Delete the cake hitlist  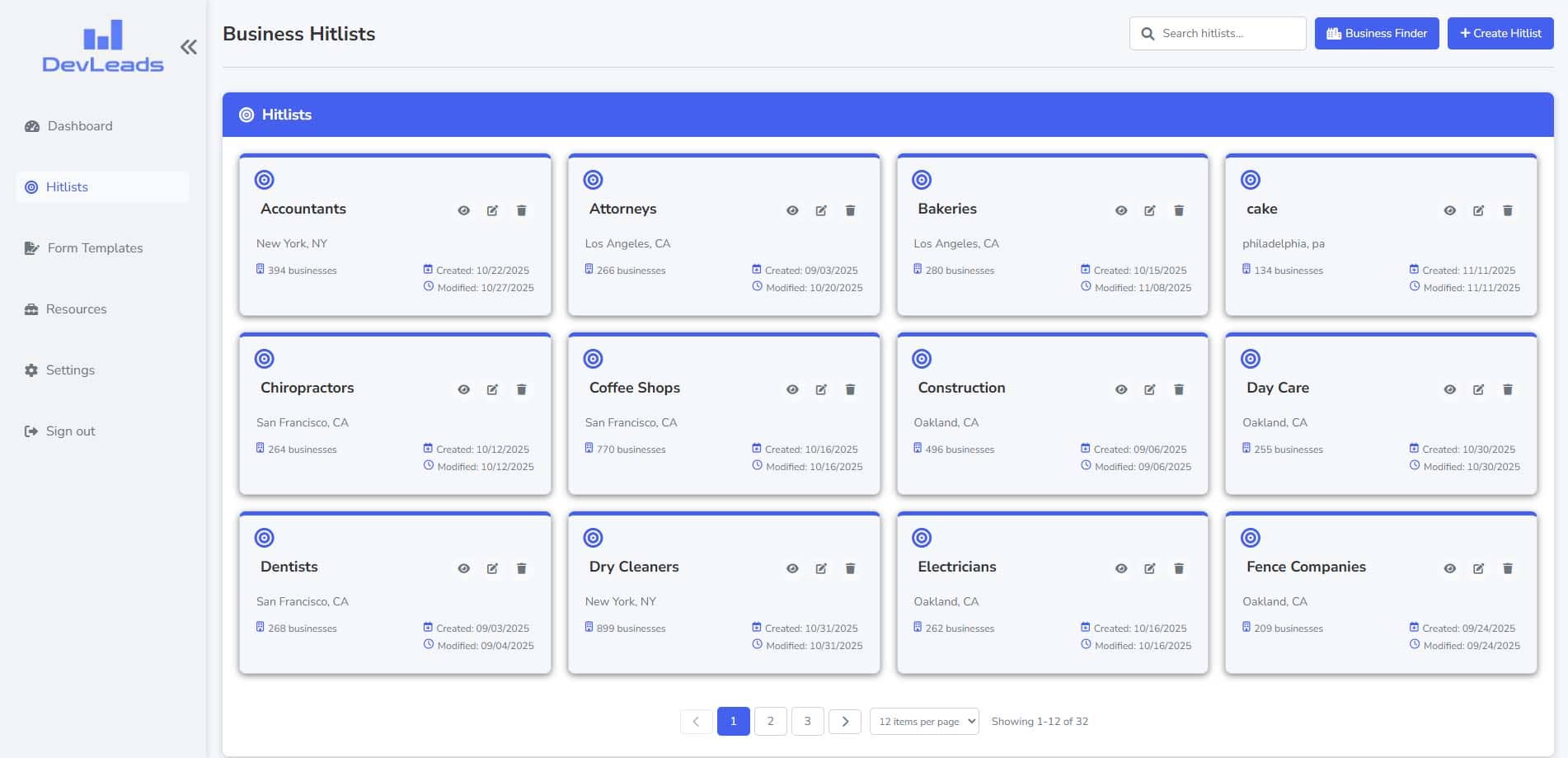coord(1508,211)
